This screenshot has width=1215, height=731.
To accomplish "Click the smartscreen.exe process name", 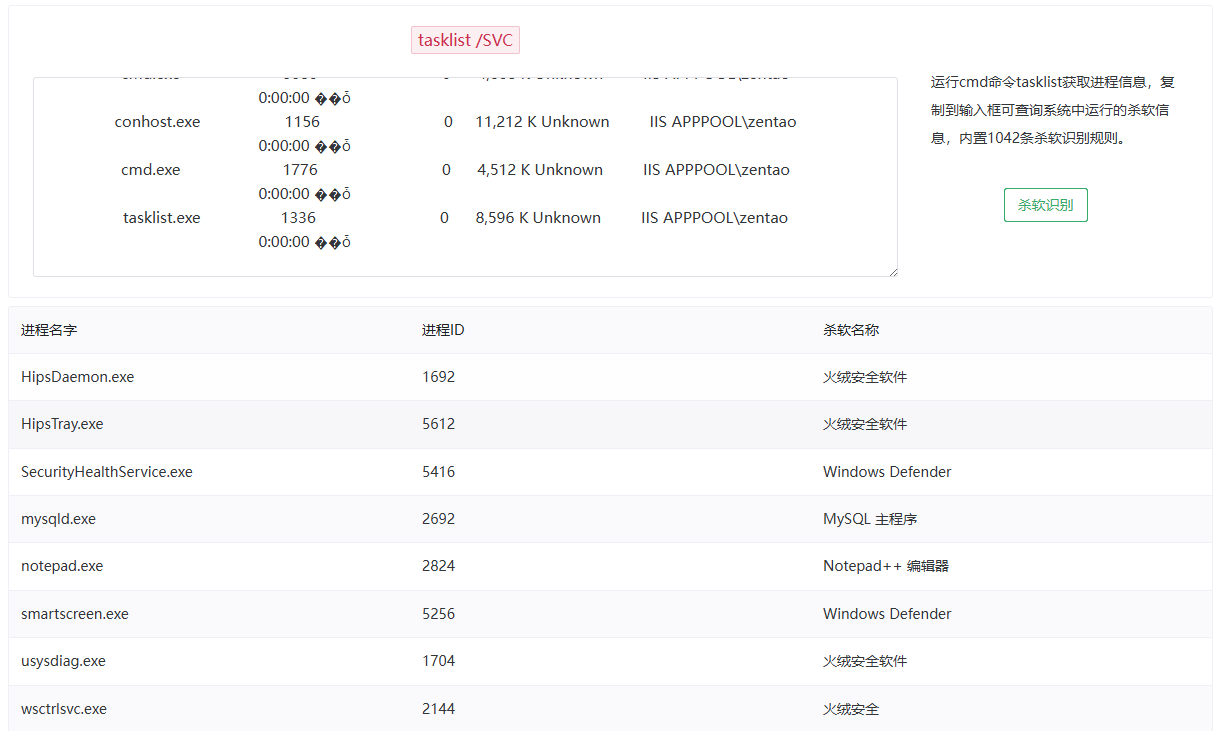I will click(74, 614).
